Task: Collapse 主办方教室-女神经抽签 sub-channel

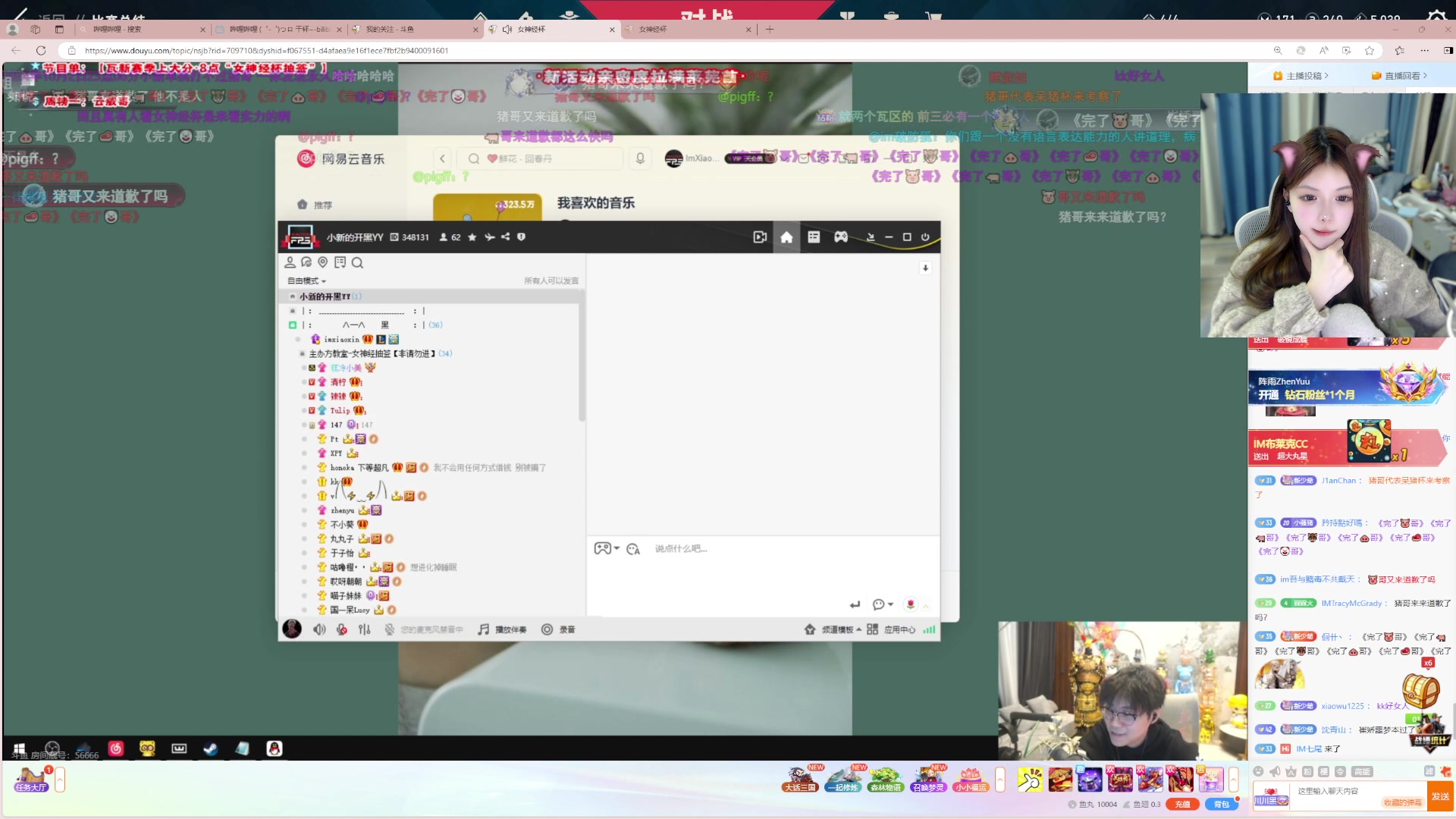Action: pyautogui.click(x=302, y=354)
